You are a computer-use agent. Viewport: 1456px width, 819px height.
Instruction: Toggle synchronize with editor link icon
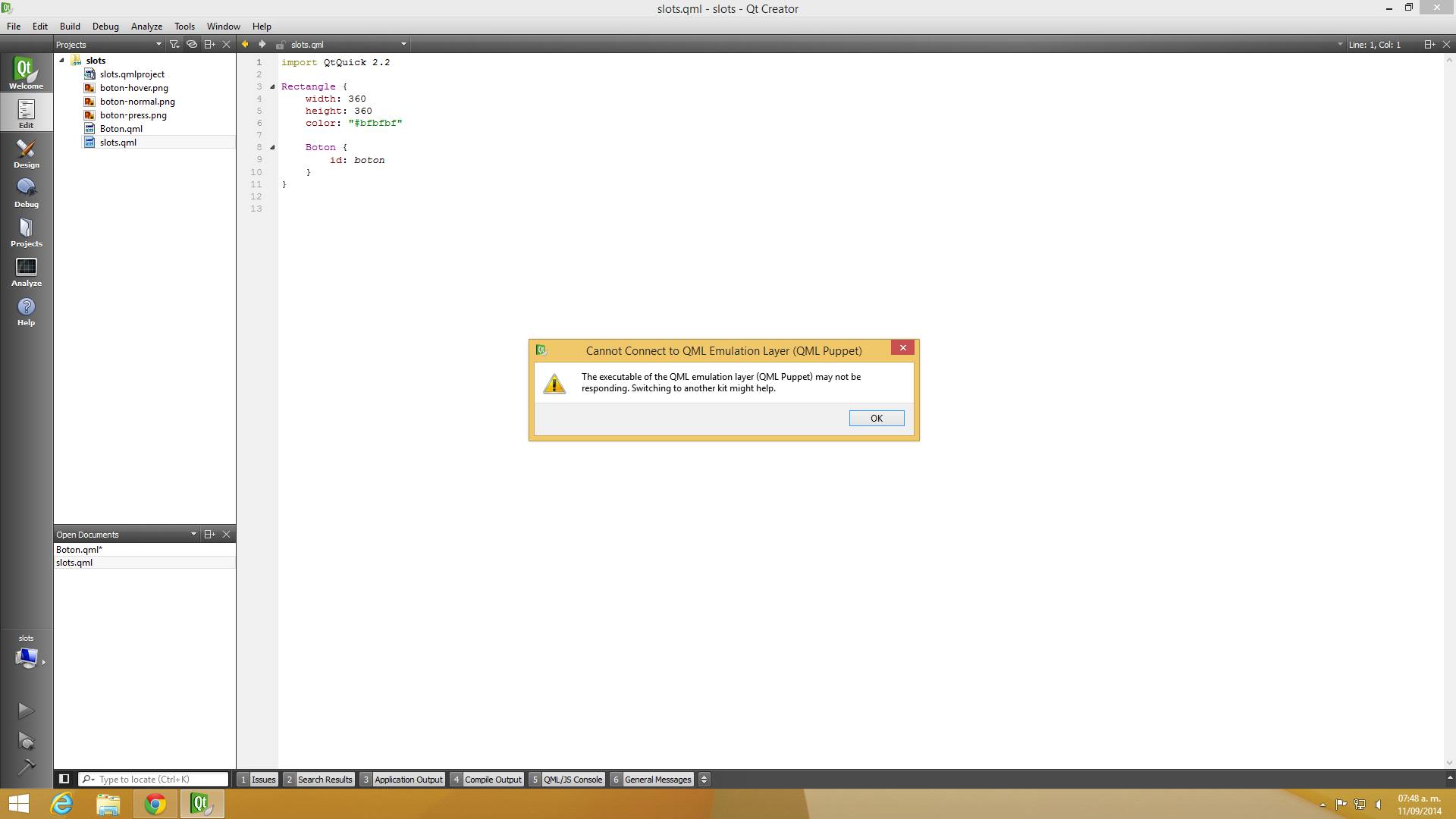coord(192,44)
